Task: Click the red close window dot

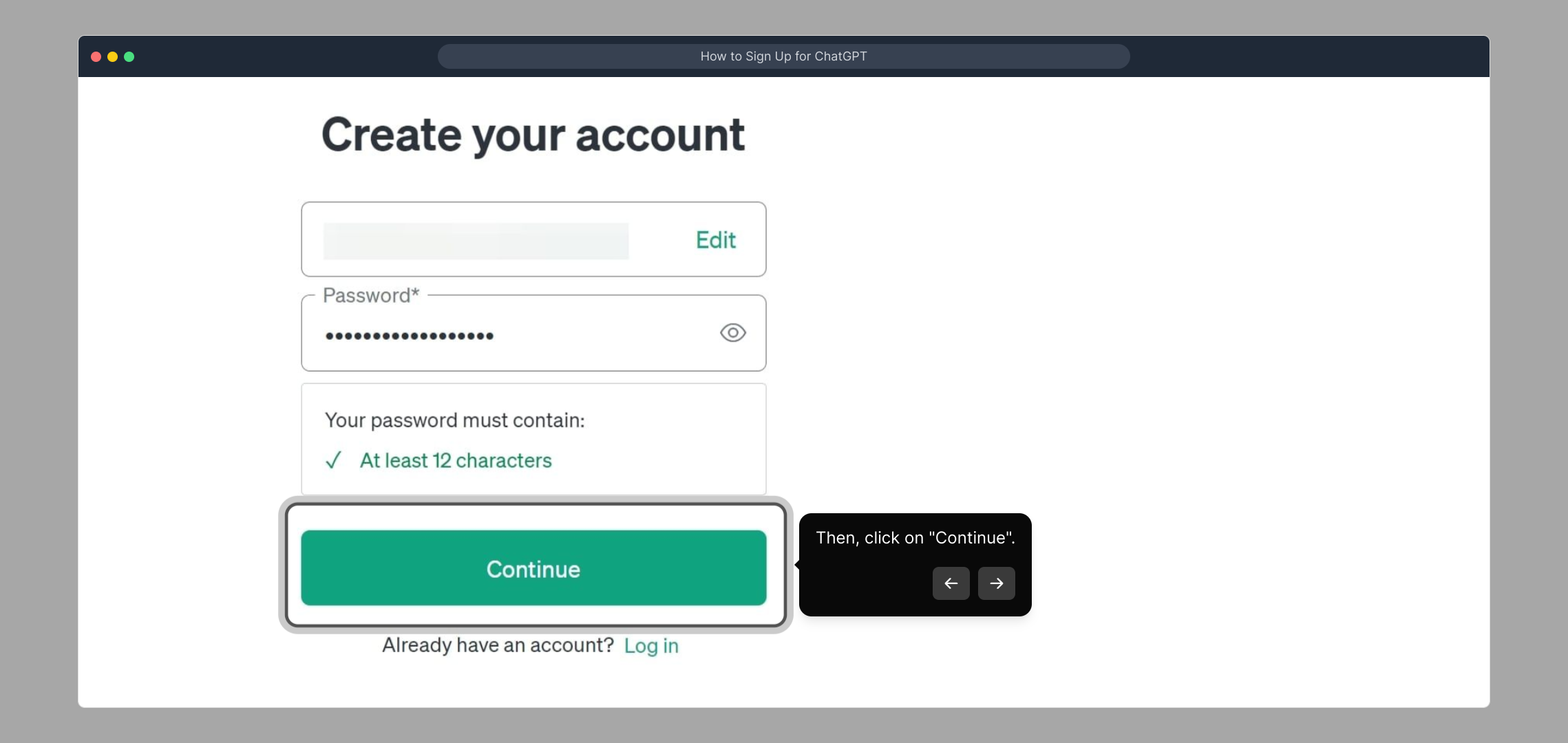Action: point(96,56)
